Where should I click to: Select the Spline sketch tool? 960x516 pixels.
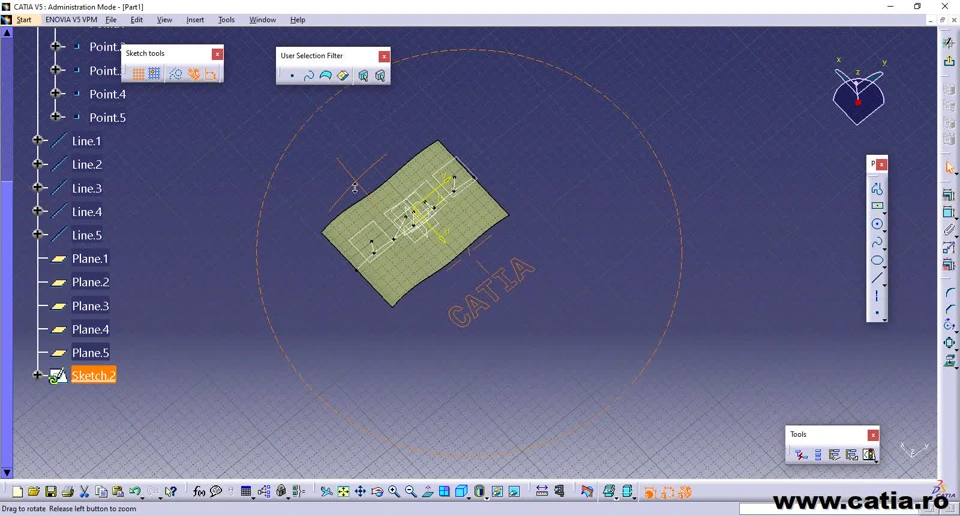[877, 242]
